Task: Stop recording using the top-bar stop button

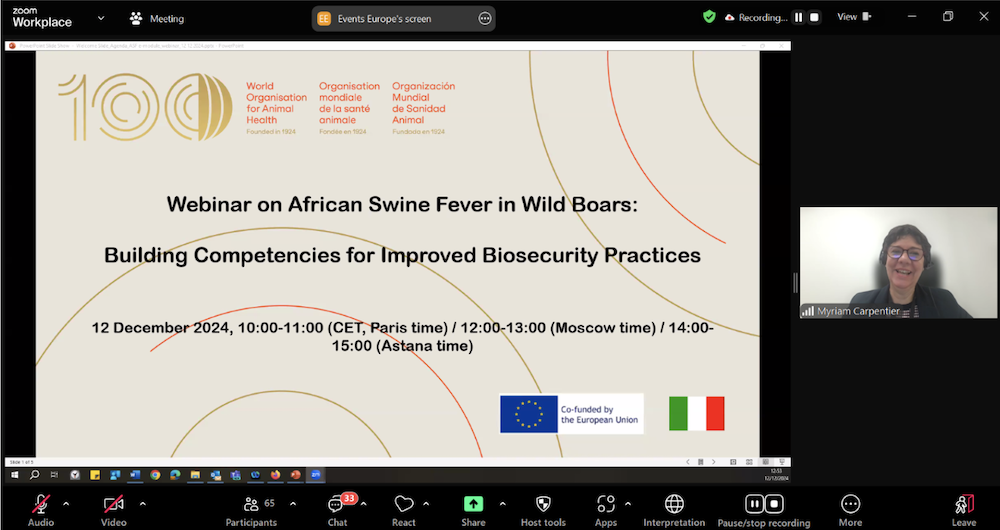Action: pyautogui.click(x=814, y=17)
